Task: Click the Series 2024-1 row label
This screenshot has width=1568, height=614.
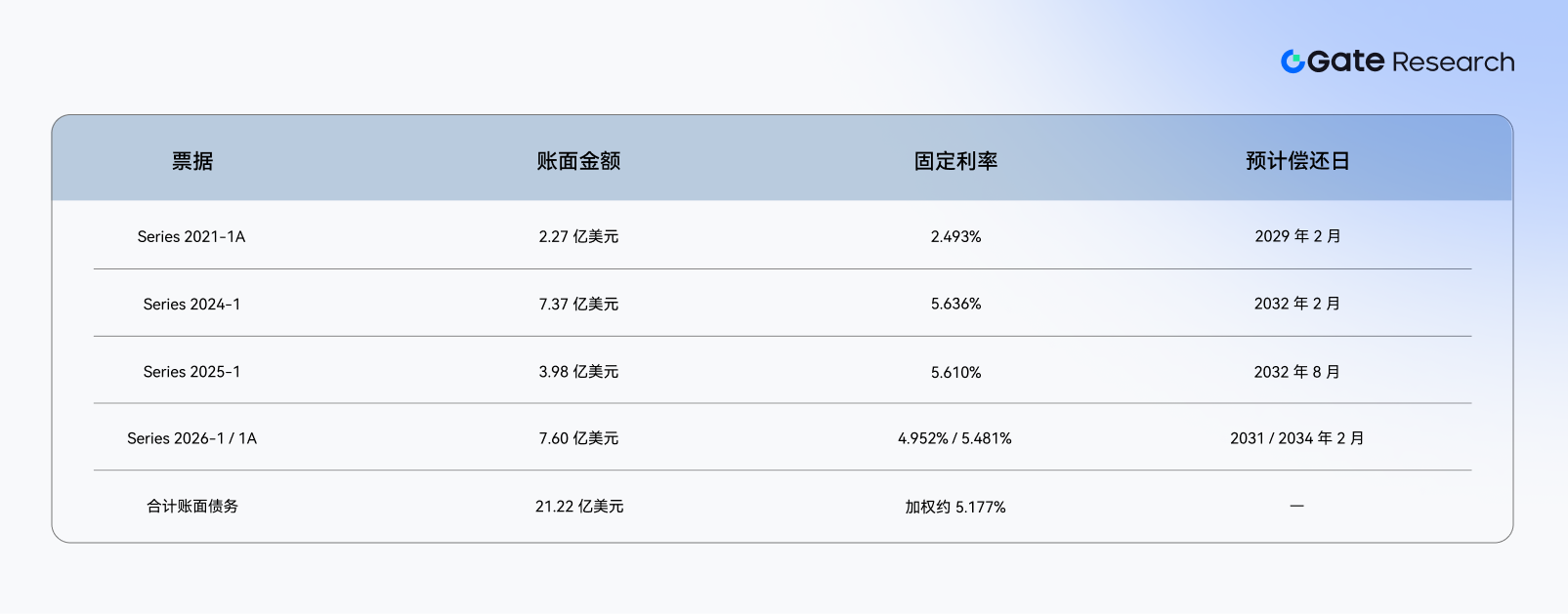Action: pyautogui.click(x=191, y=305)
